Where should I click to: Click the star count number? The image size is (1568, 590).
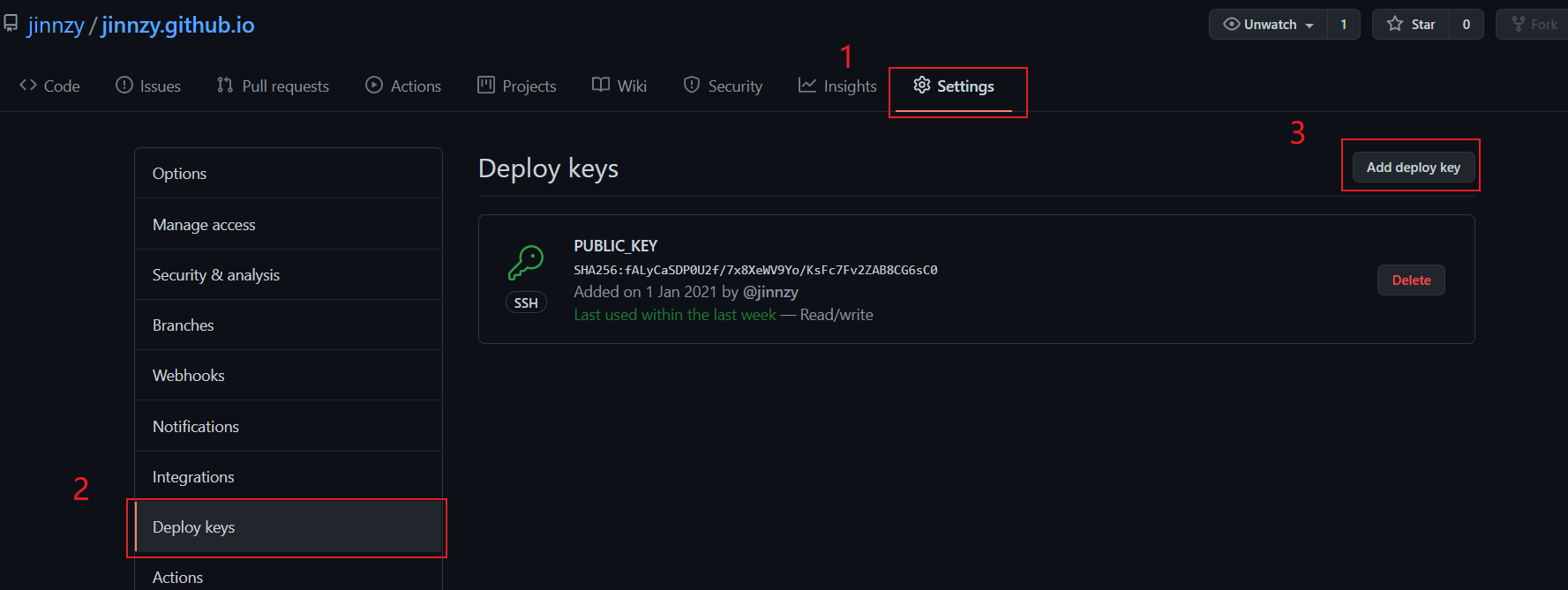[x=1466, y=25]
